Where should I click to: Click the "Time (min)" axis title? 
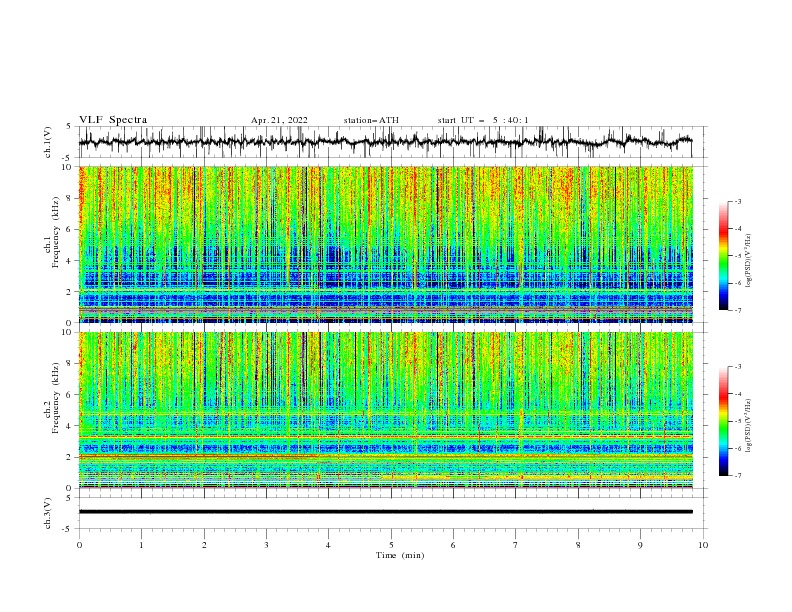[400, 555]
